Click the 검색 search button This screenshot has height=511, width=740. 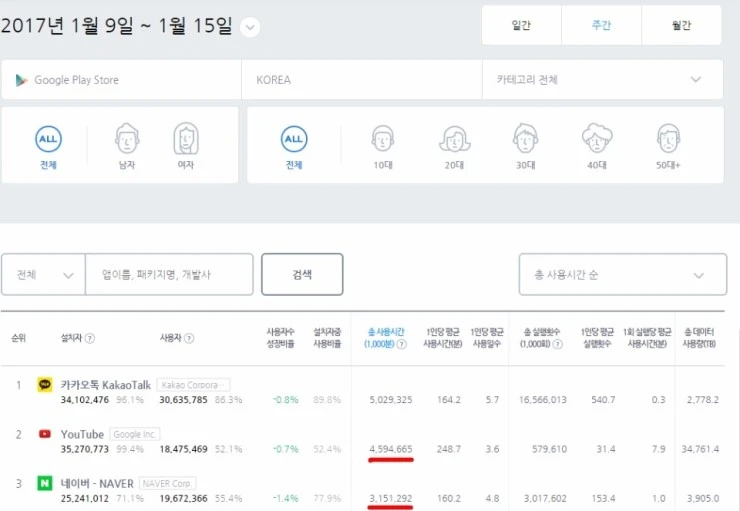pyautogui.click(x=302, y=275)
